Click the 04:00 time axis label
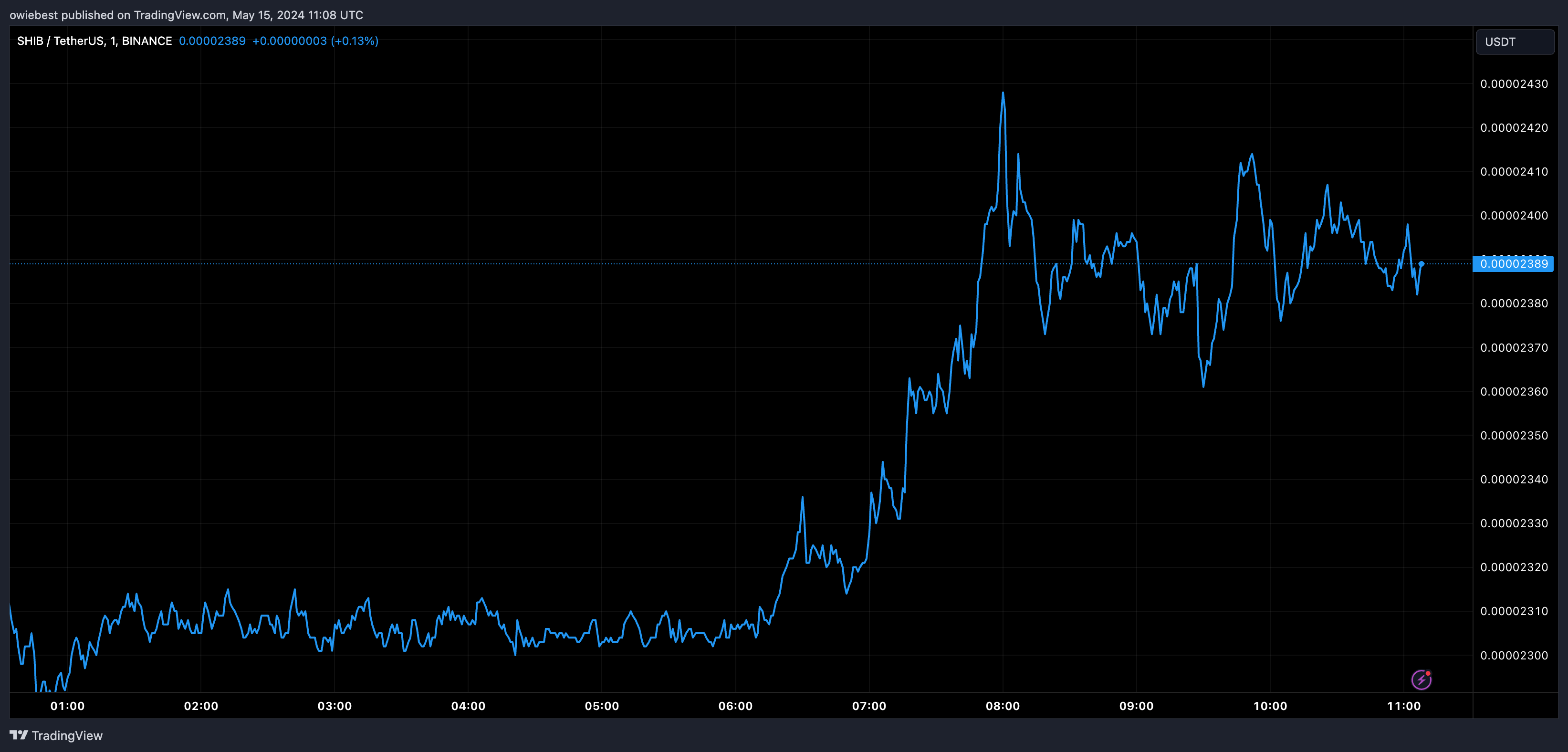1568x752 pixels. coord(468,706)
